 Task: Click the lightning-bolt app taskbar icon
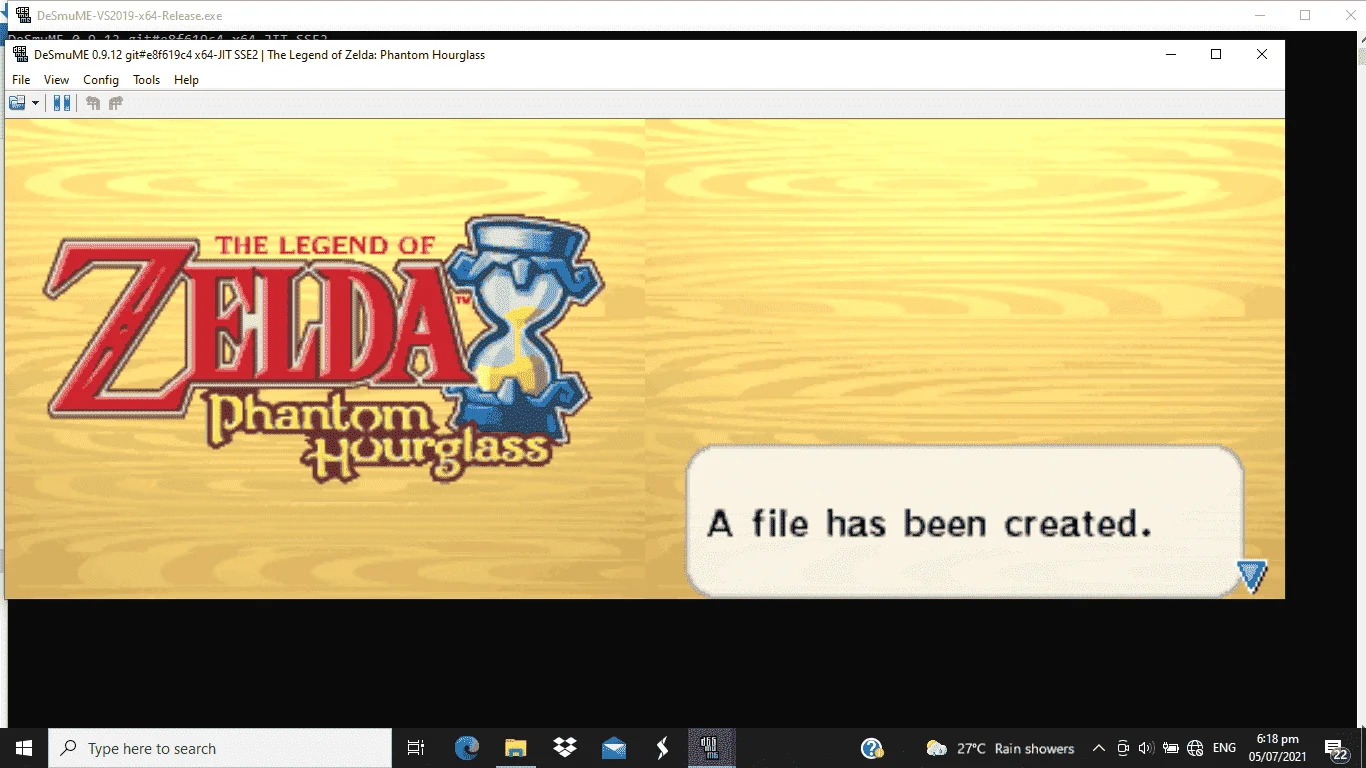pyautogui.click(x=662, y=748)
